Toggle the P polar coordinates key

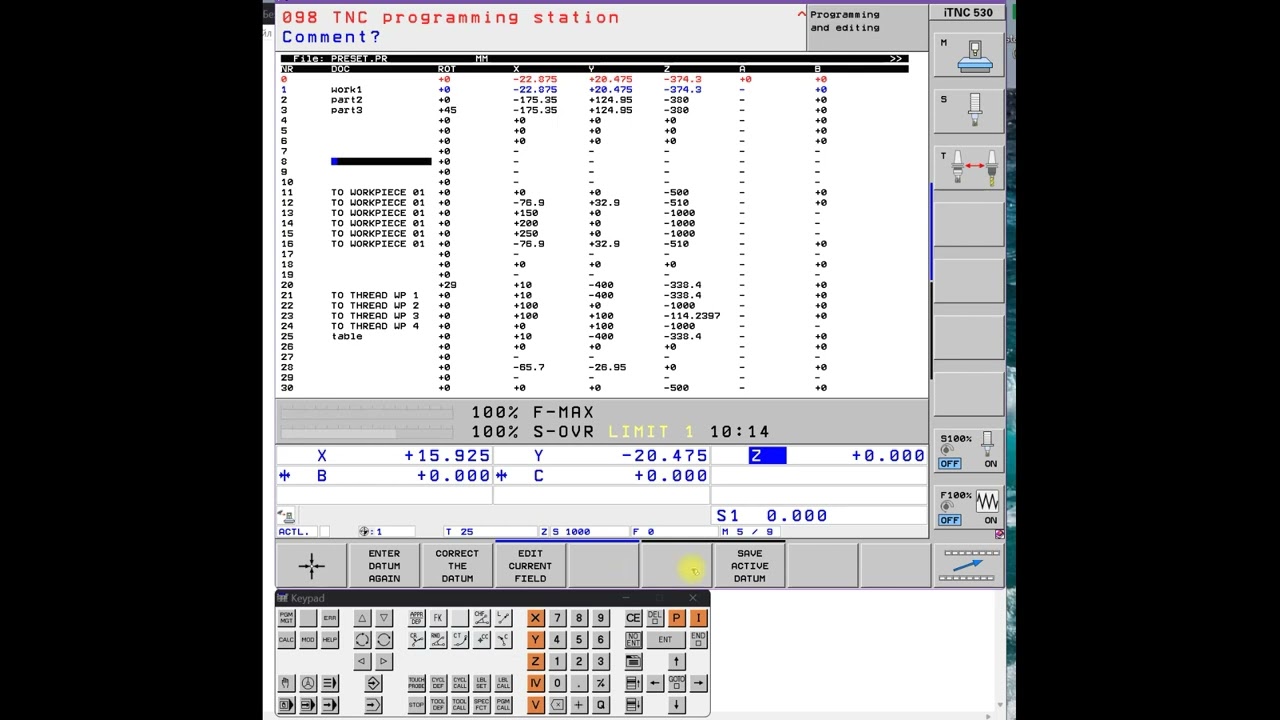click(x=677, y=618)
